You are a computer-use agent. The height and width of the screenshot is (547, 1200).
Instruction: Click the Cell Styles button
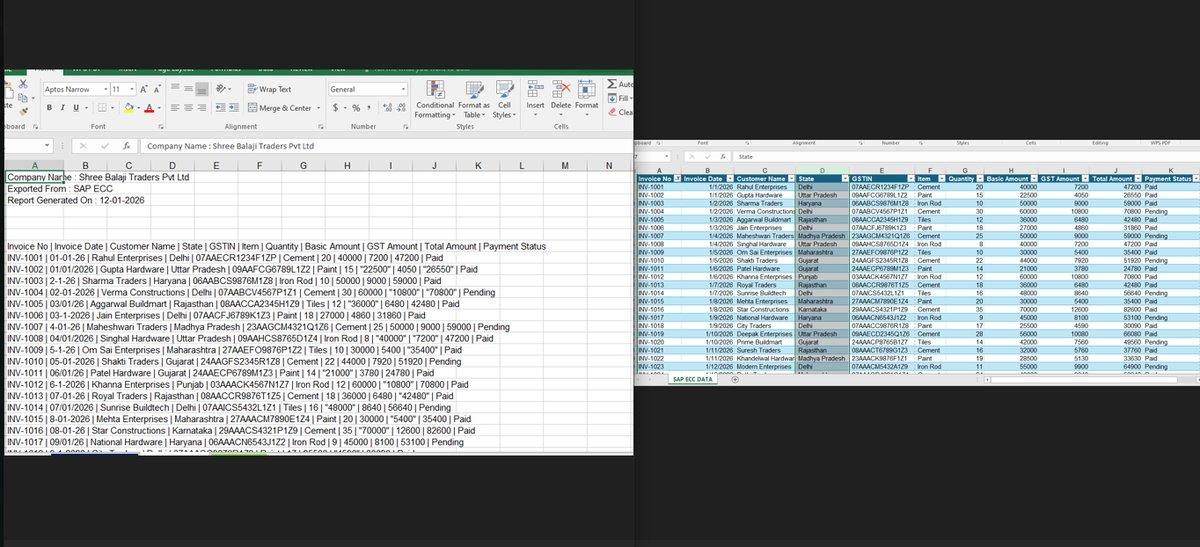(x=504, y=100)
